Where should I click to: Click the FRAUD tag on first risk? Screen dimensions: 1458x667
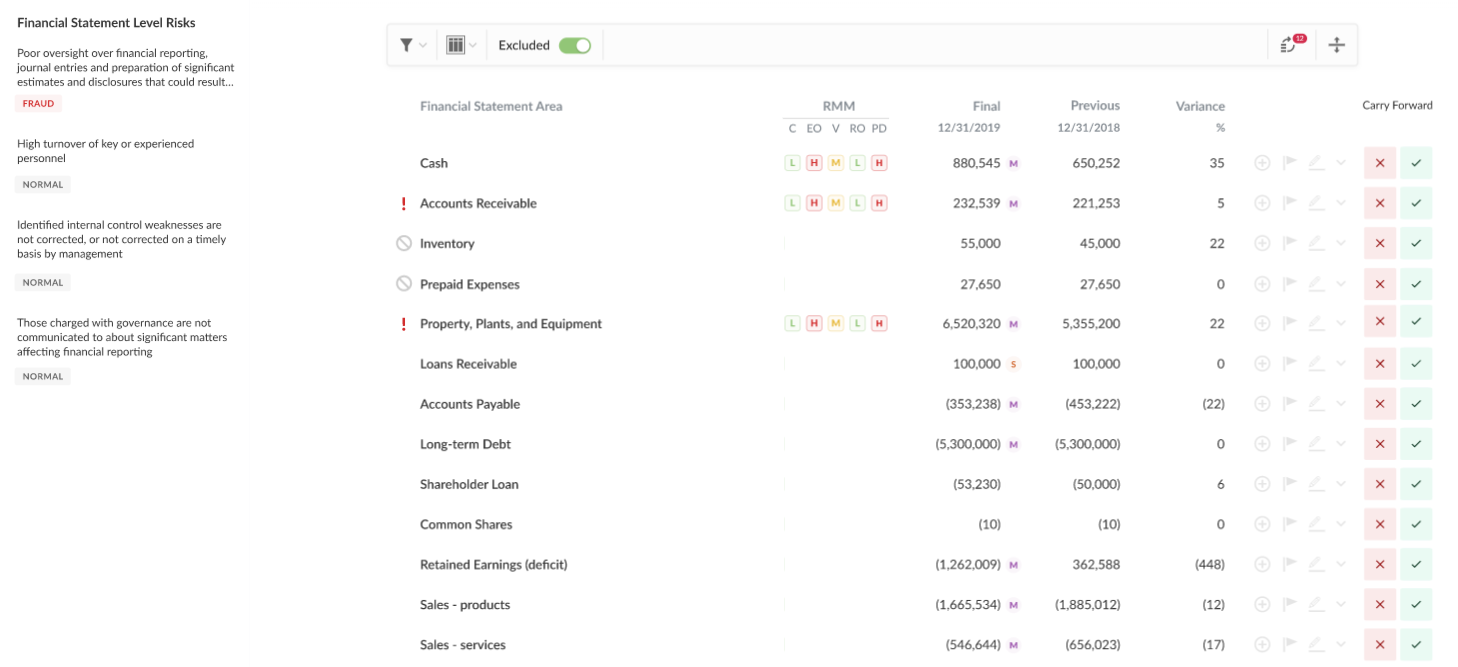(39, 104)
